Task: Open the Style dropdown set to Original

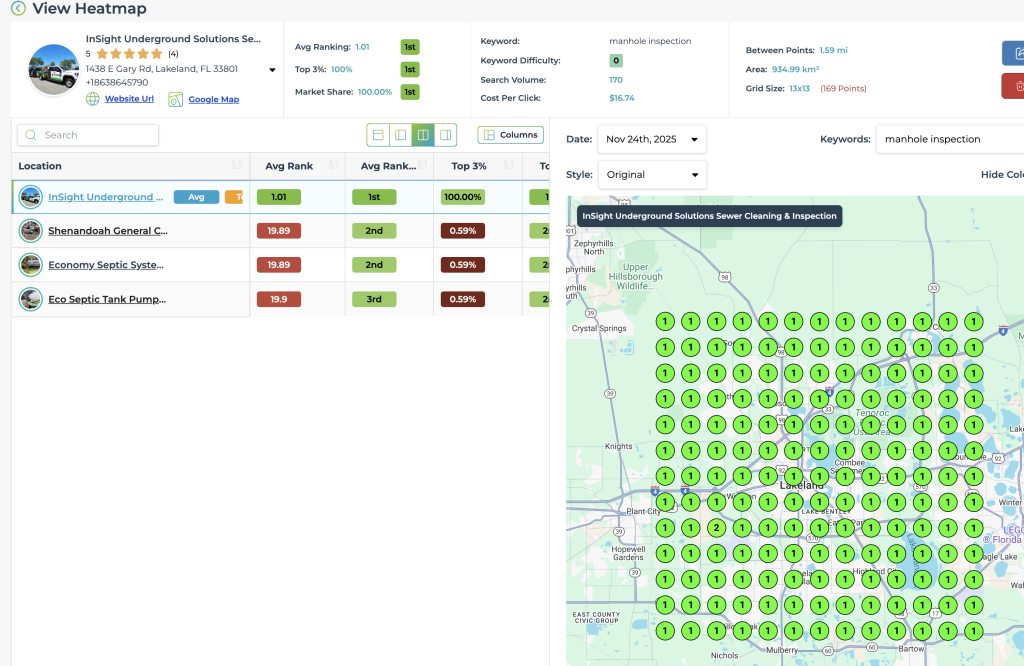Action: coord(652,174)
